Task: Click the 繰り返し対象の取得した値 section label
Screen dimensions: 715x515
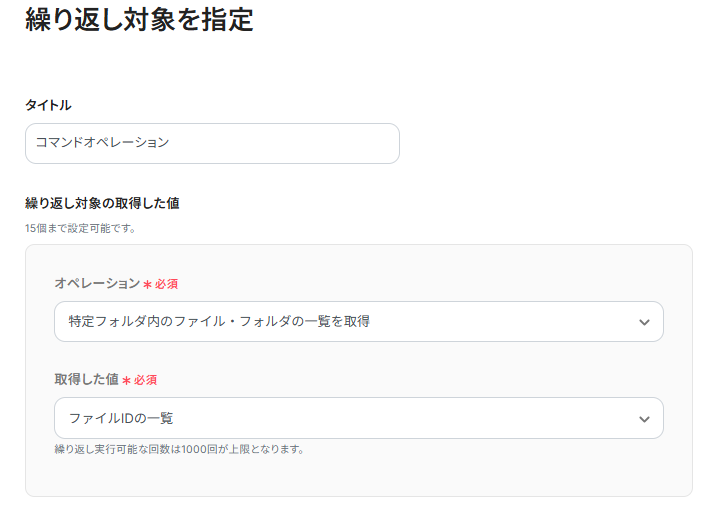Action: pos(102,203)
